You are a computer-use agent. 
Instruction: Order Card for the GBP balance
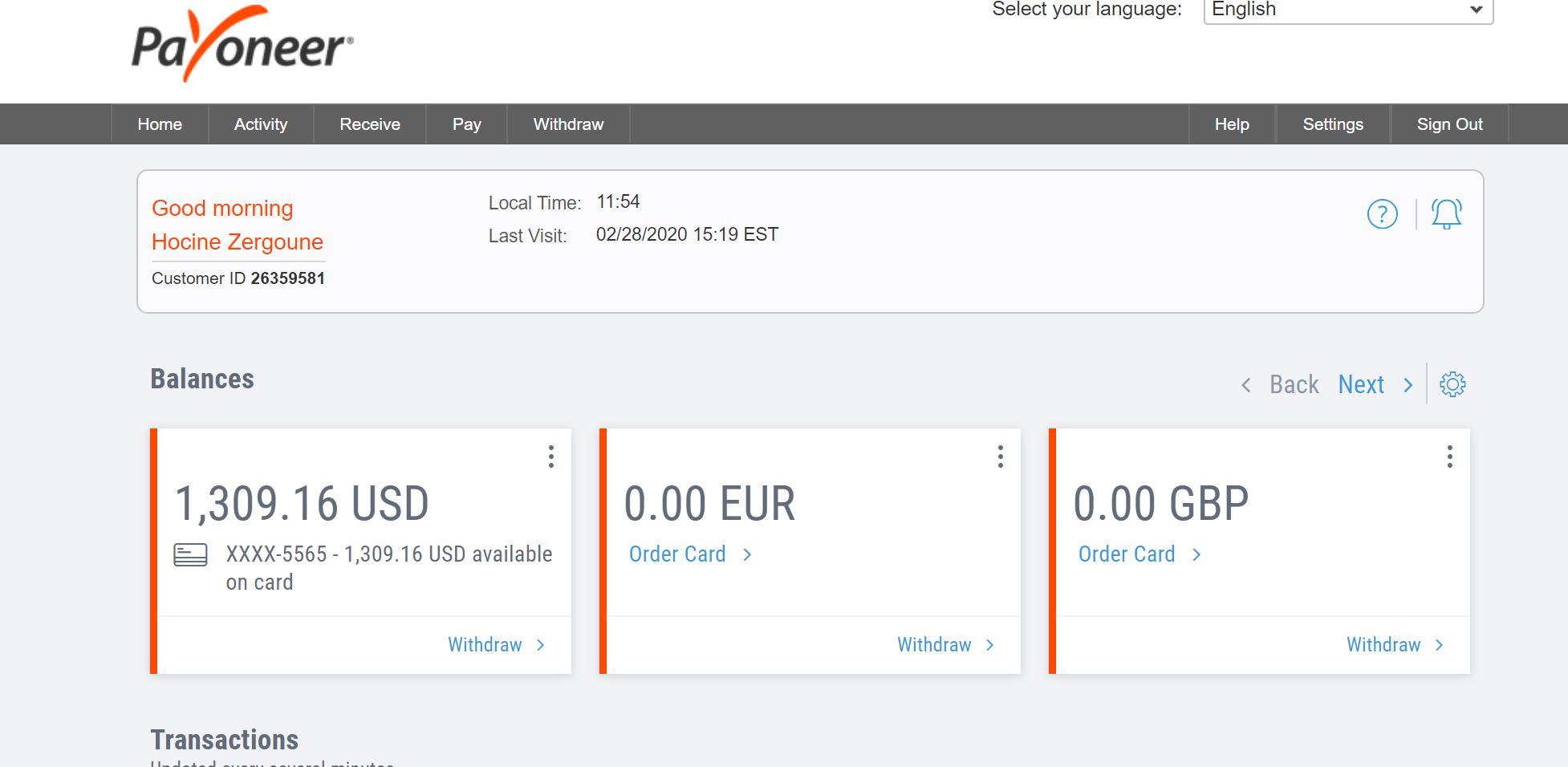(1127, 554)
